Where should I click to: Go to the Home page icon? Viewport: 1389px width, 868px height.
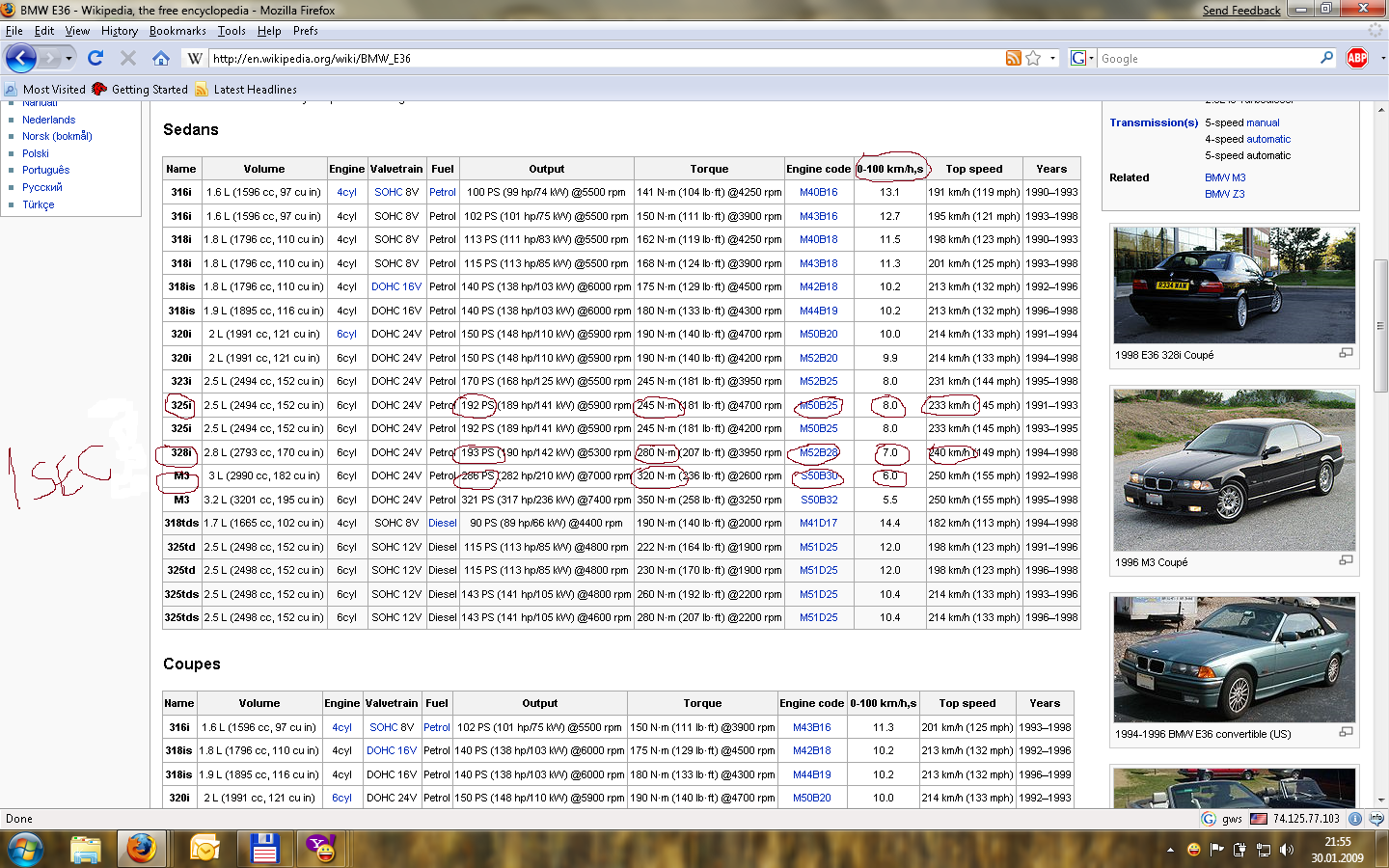[161, 58]
